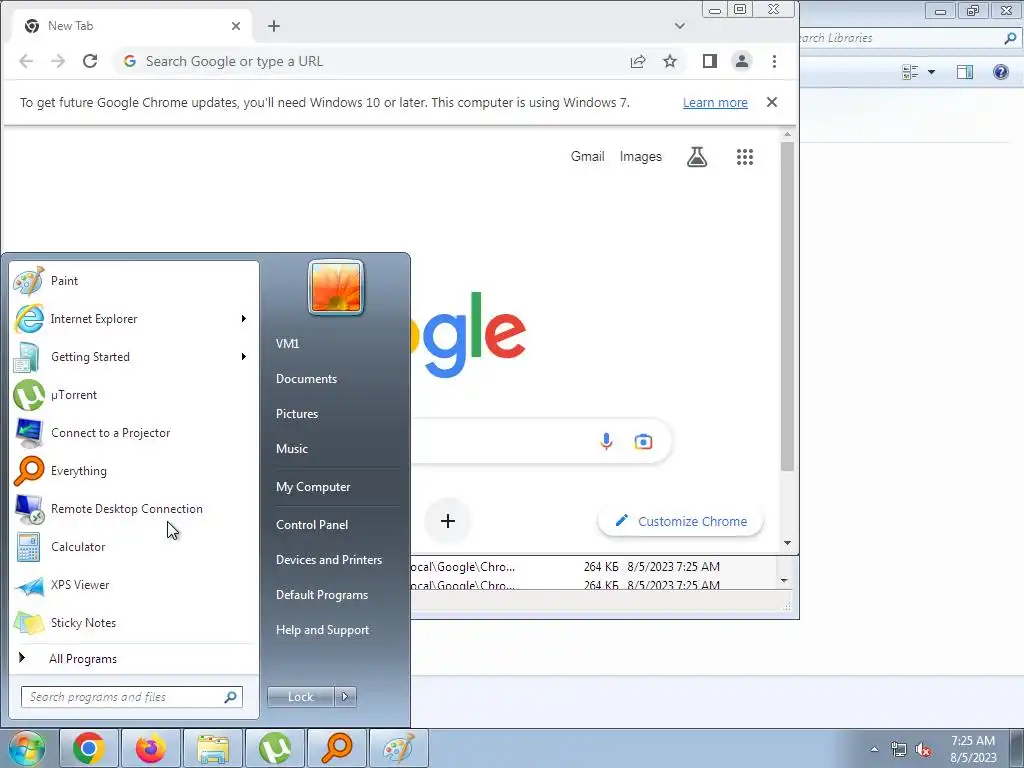The image size is (1024, 768).
Task: Focus Search programs and files box
Action: point(131,697)
